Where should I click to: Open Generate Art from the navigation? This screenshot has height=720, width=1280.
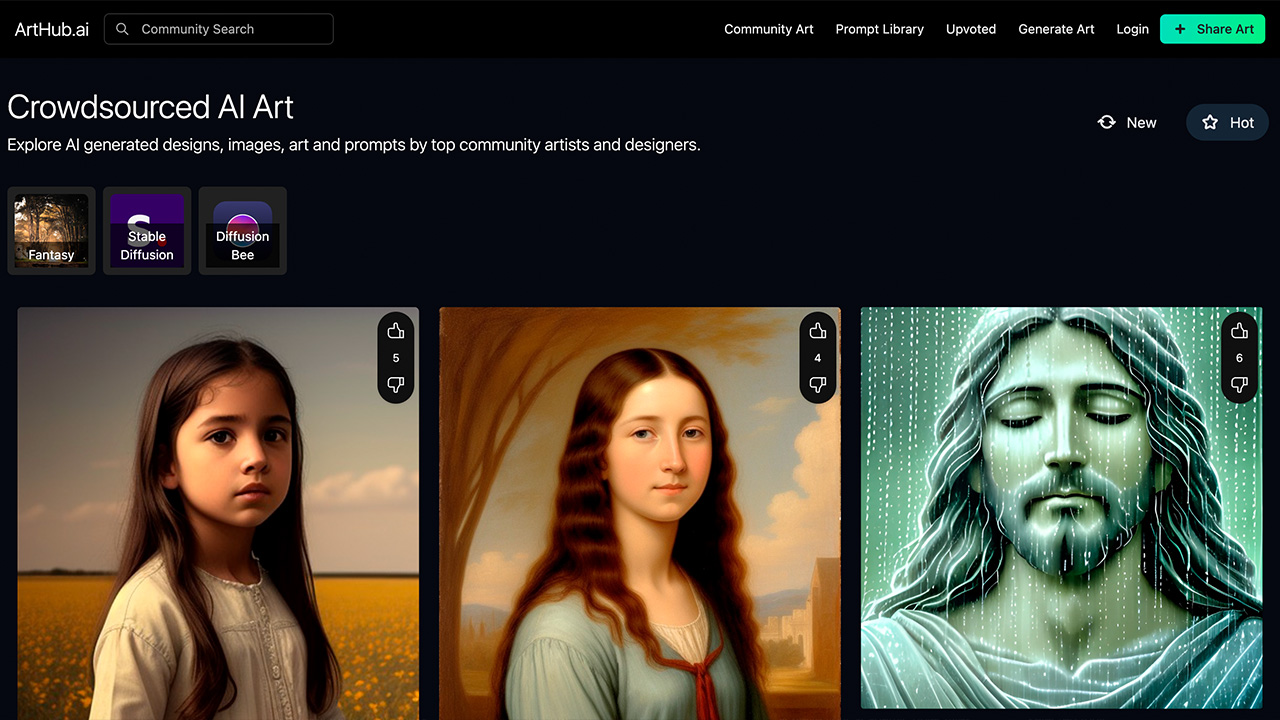pos(1056,29)
